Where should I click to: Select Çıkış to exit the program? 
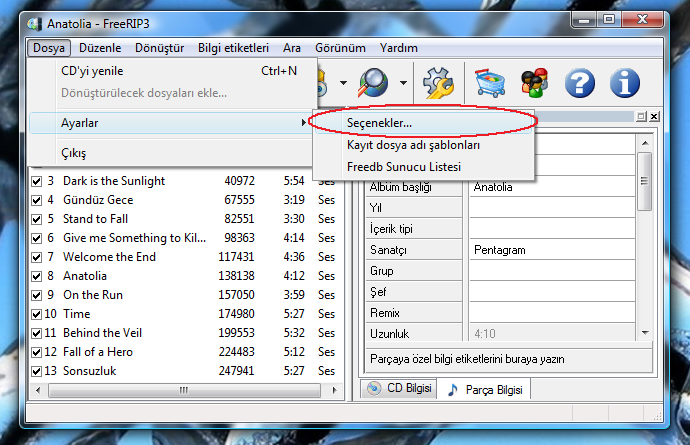pos(172,153)
